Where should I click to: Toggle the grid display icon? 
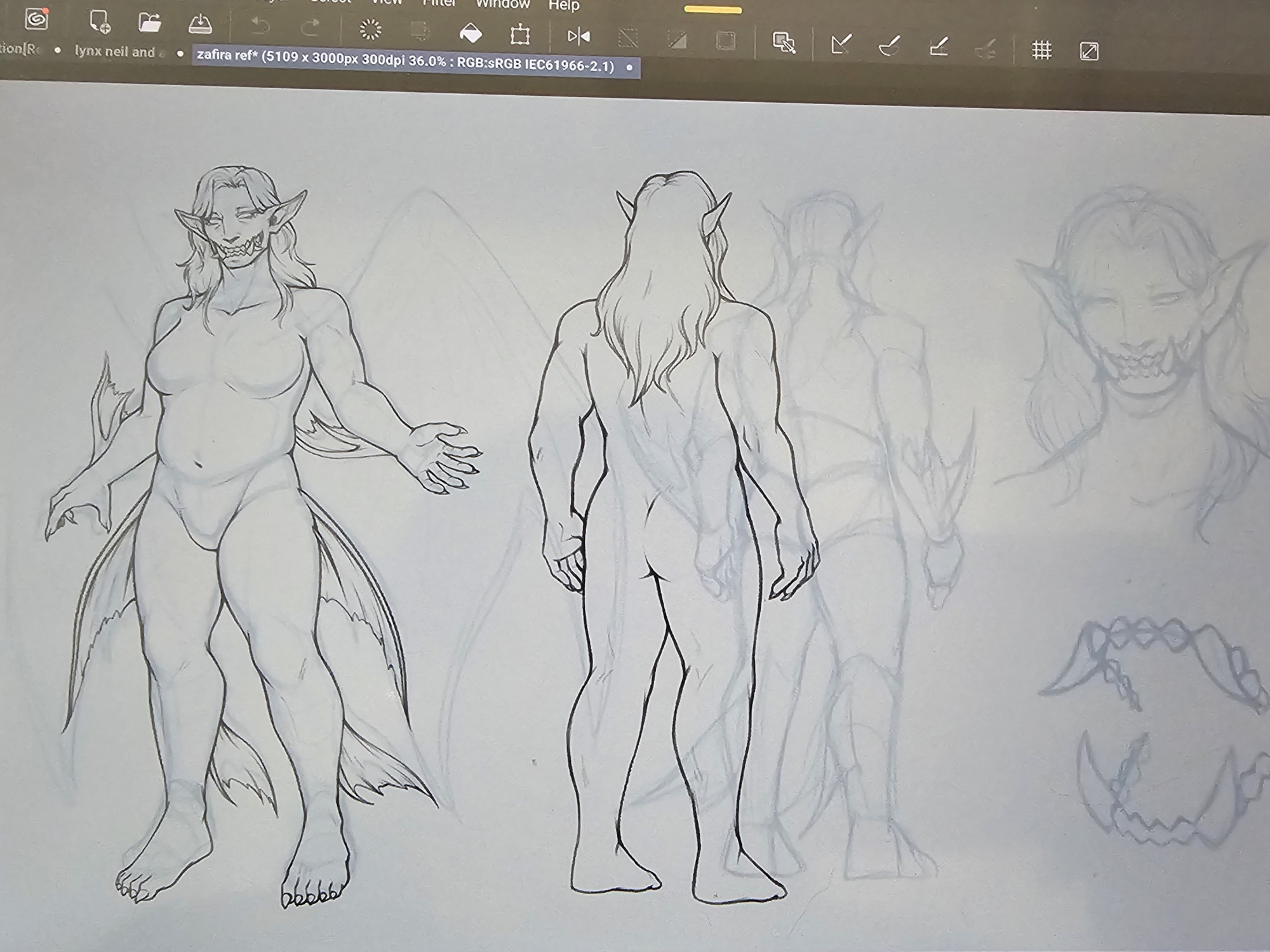pyautogui.click(x=1041, y=50)
